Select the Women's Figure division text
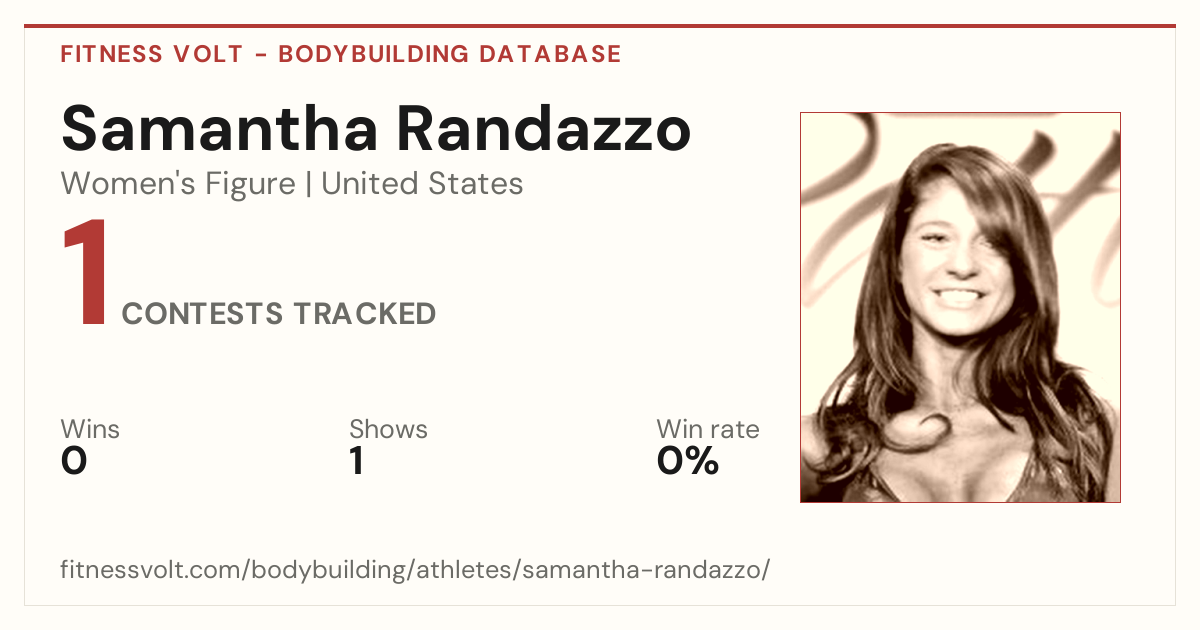This screenshot has height=630, width=1200. coord(178,184)
